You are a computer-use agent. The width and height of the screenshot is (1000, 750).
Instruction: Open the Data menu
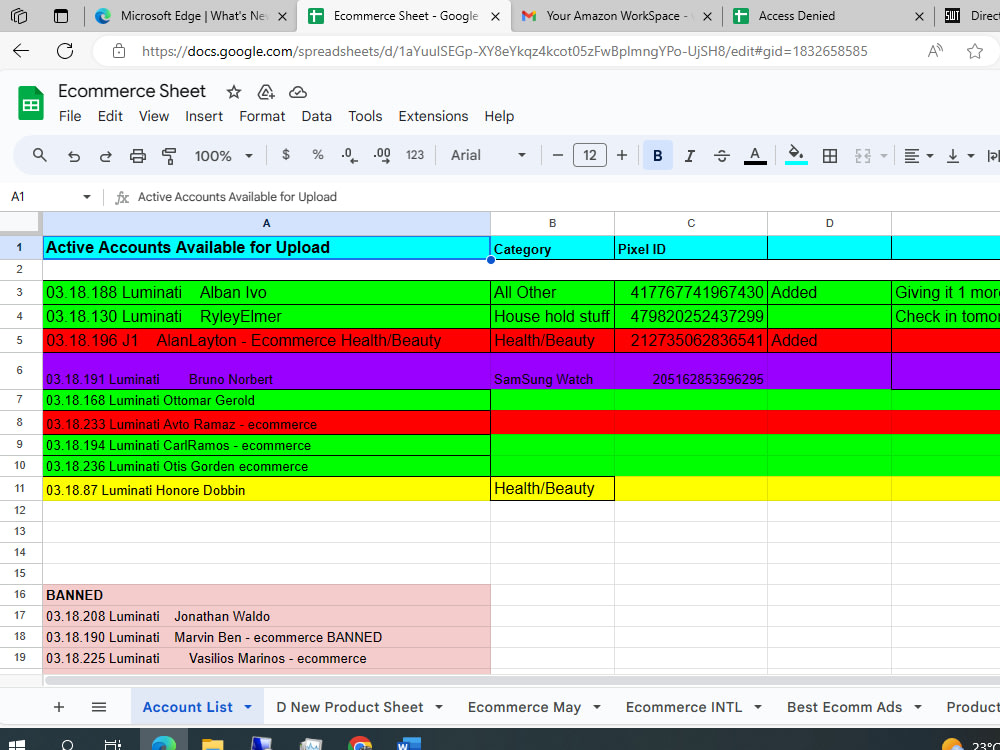click(316, 116)
